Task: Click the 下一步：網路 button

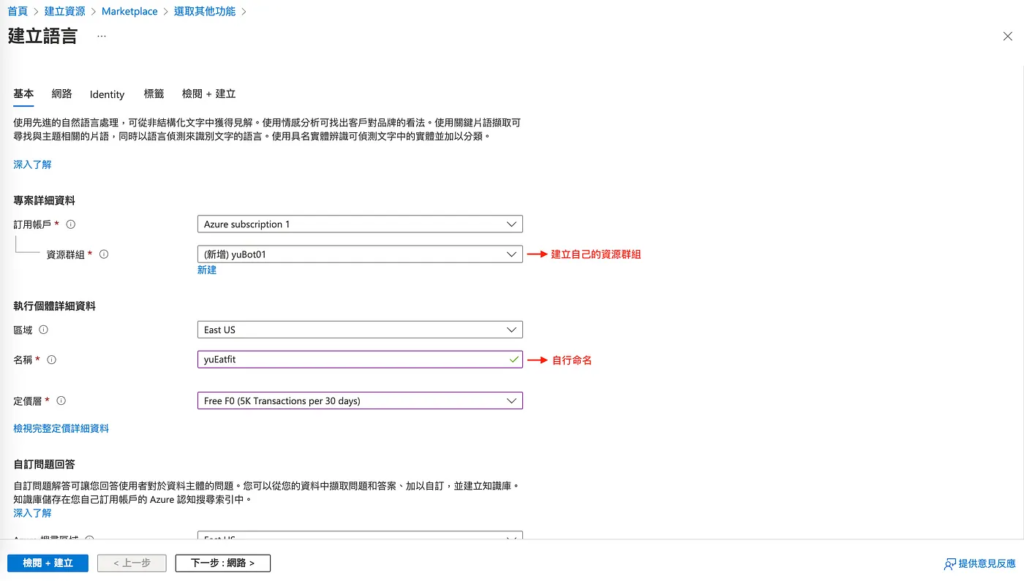Action: (222, 563)
